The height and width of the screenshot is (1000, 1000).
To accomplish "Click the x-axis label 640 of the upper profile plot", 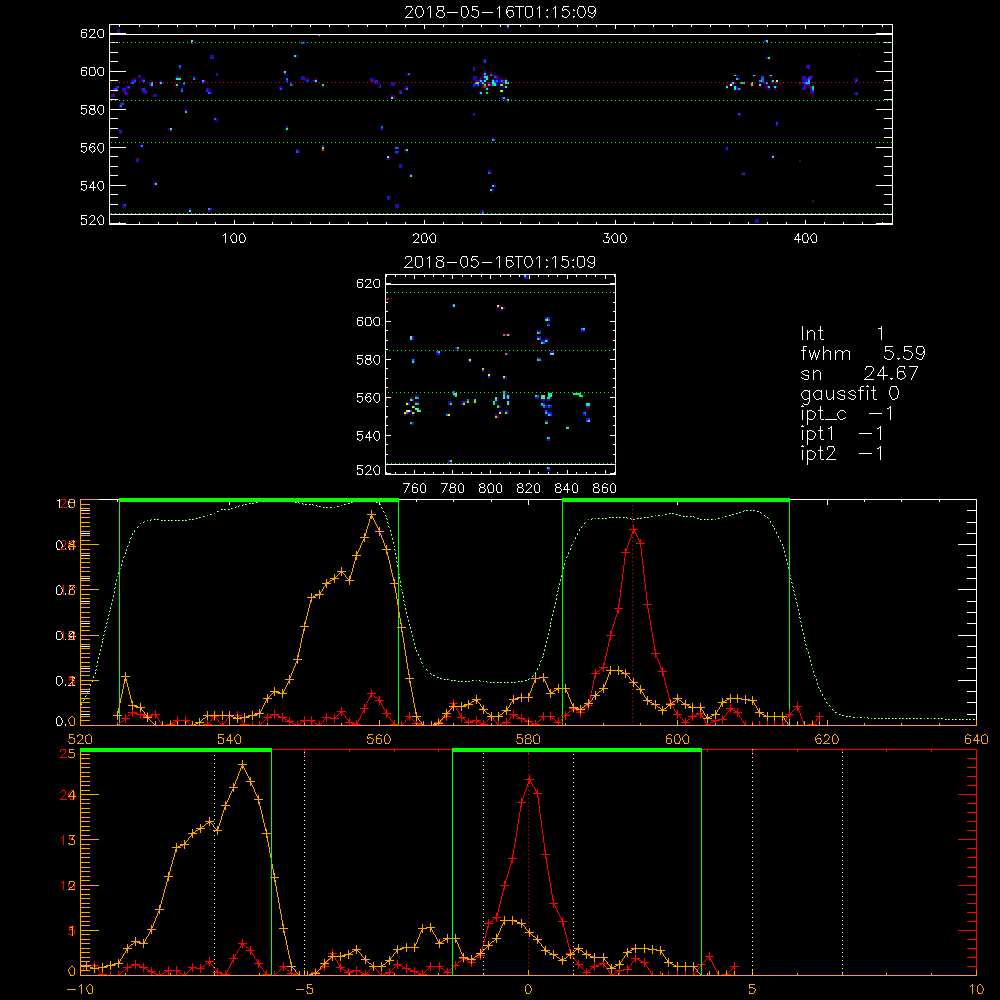I will click(976, 740).
